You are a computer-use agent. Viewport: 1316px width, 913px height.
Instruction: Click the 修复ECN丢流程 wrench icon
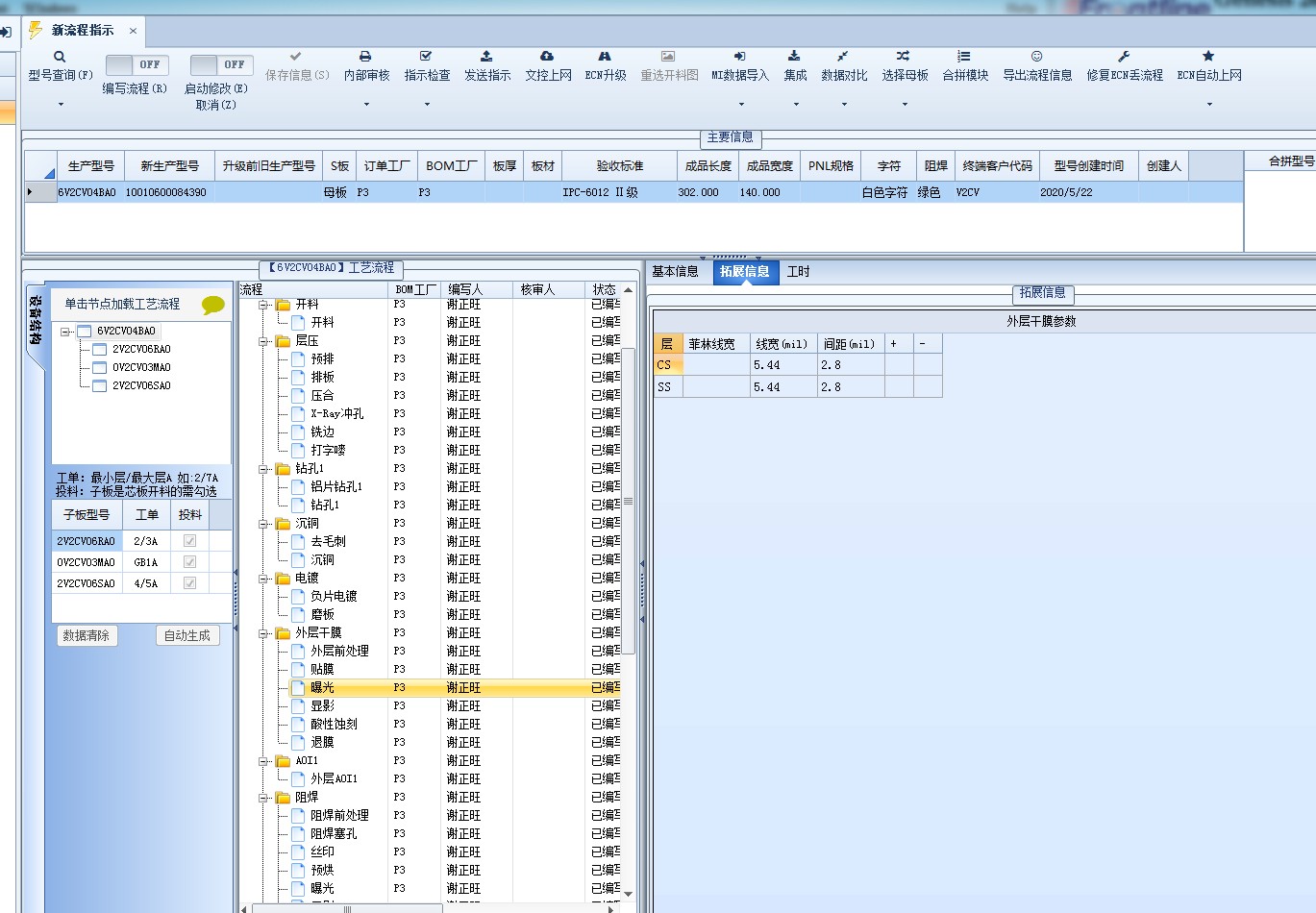click(x=1124, y=57)
